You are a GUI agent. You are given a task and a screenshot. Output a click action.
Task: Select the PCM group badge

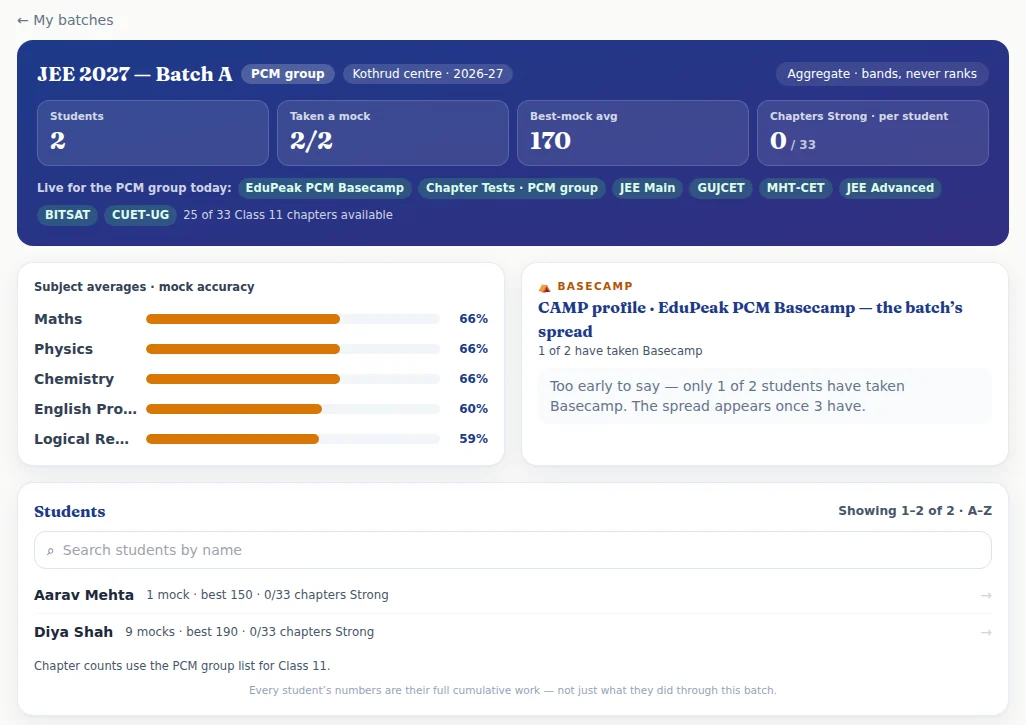(x=288, y=74)
